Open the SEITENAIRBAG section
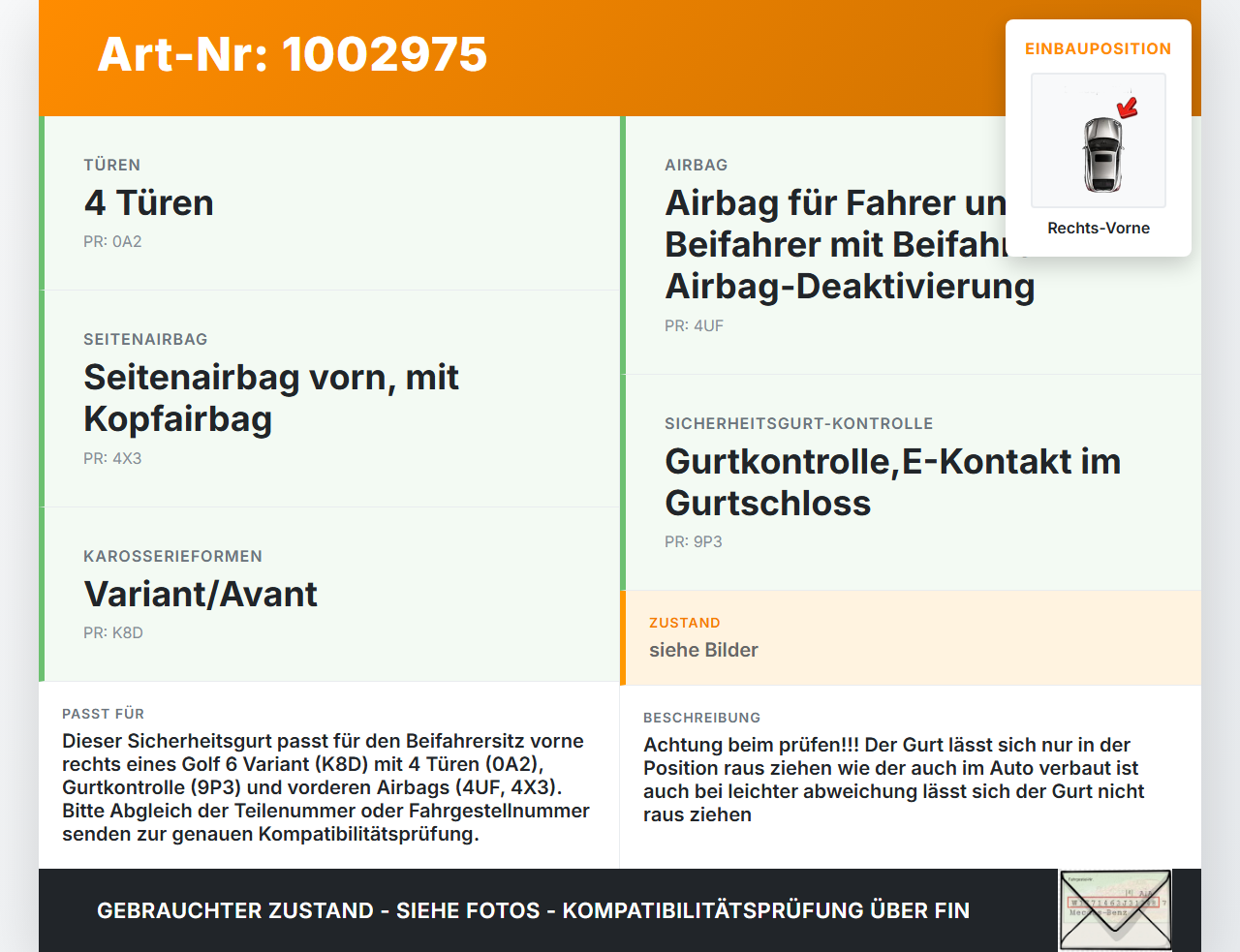Screen dimensions: 1240x952 click(145, 339)
